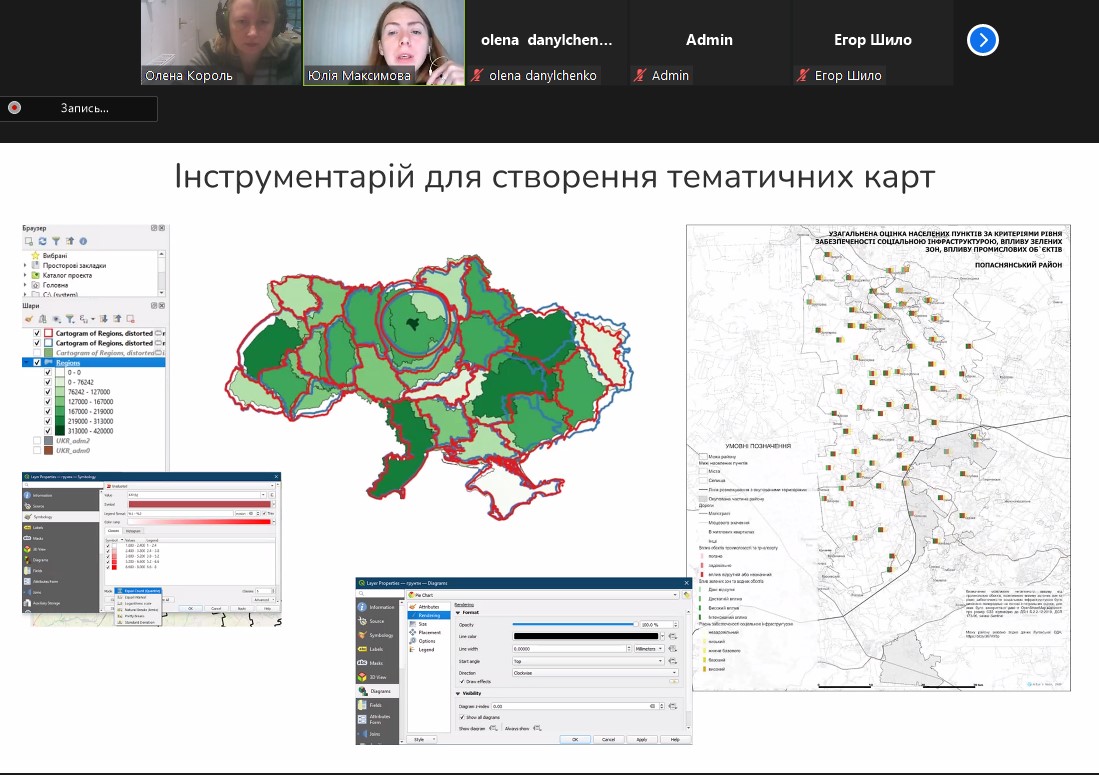Click the filter legend icon in Шари toolbar

coord(70,319)
